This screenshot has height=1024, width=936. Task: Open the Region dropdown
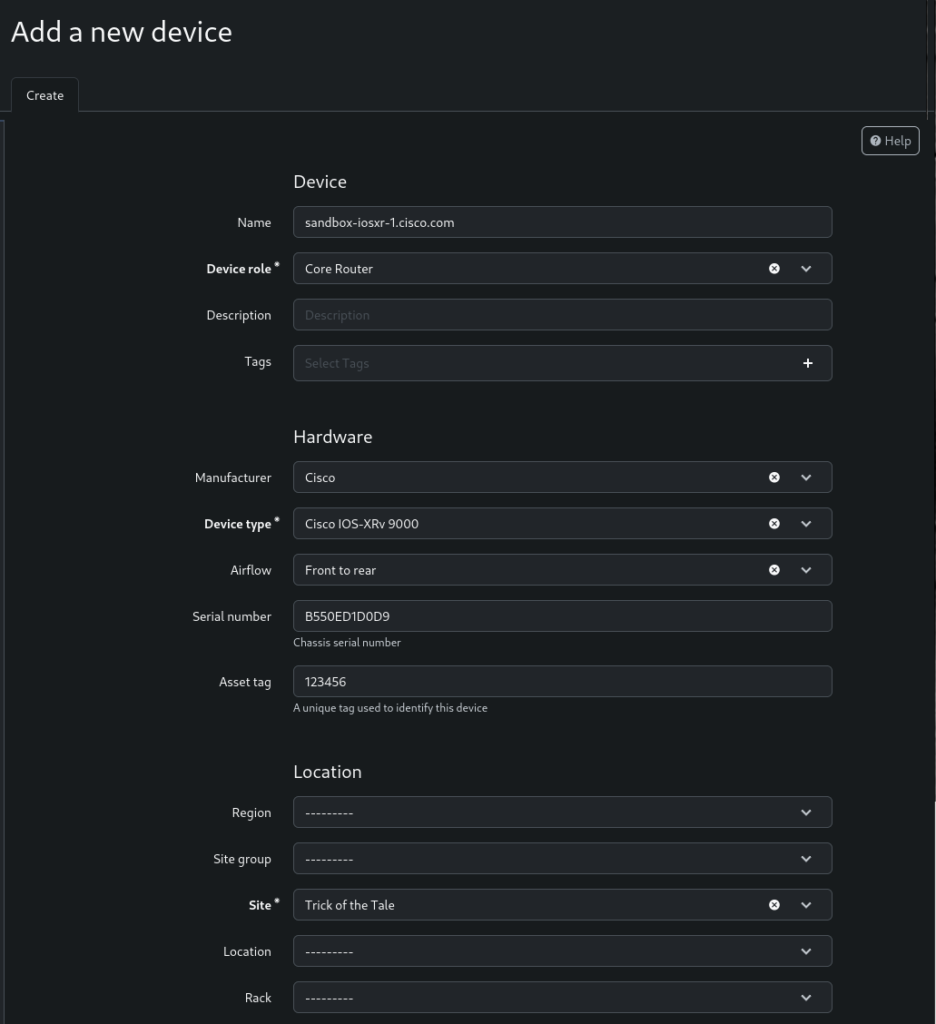(x=562, y=813)
